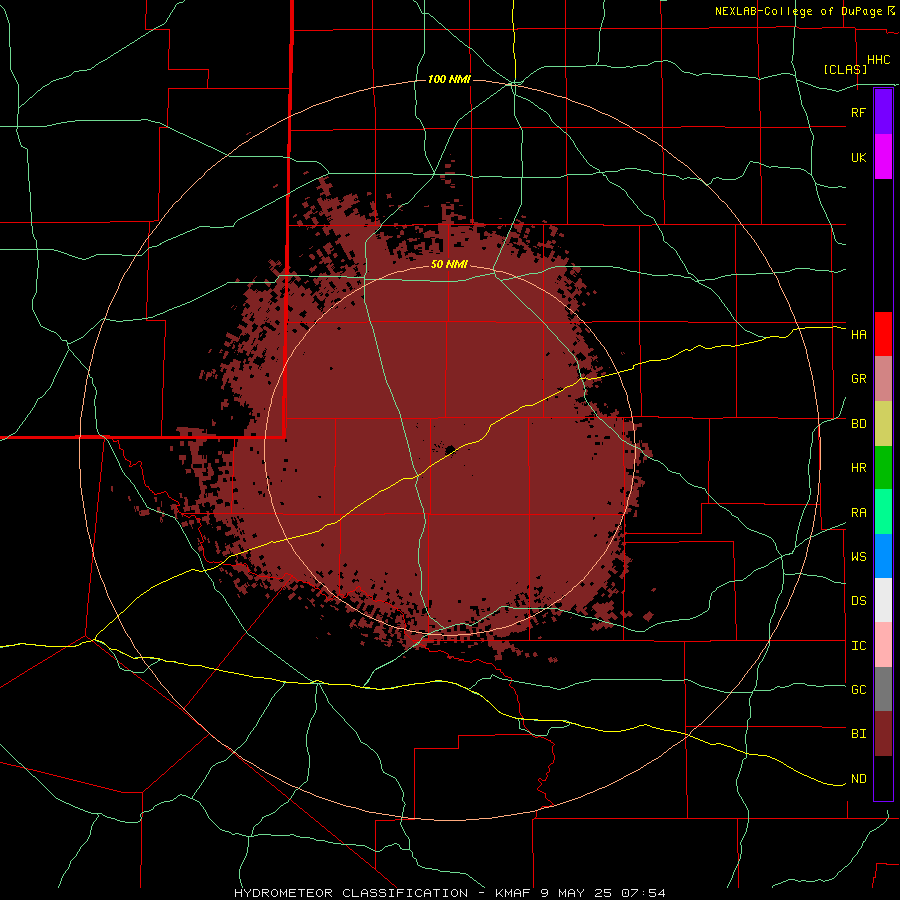Click the RA legend label
This screenshot has height=900, width=900.
(x=858, y=513)
